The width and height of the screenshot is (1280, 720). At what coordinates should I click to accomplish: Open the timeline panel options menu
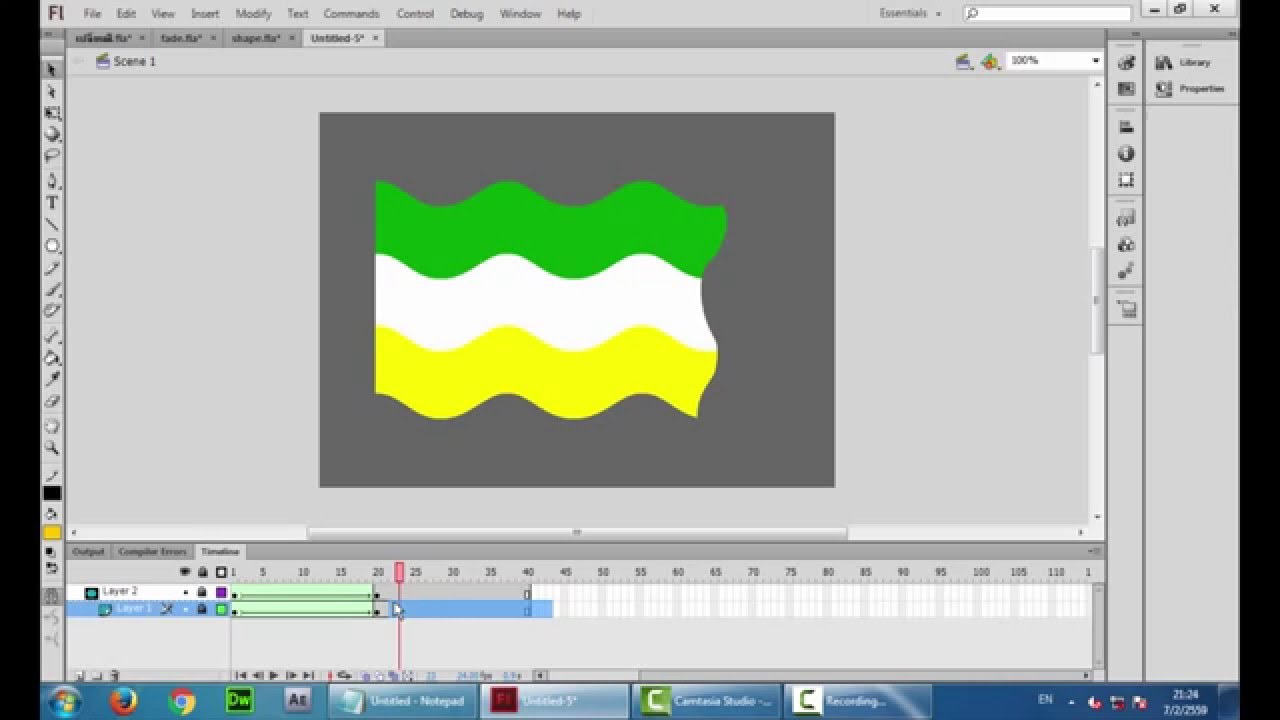click(x=1096, y=551)
